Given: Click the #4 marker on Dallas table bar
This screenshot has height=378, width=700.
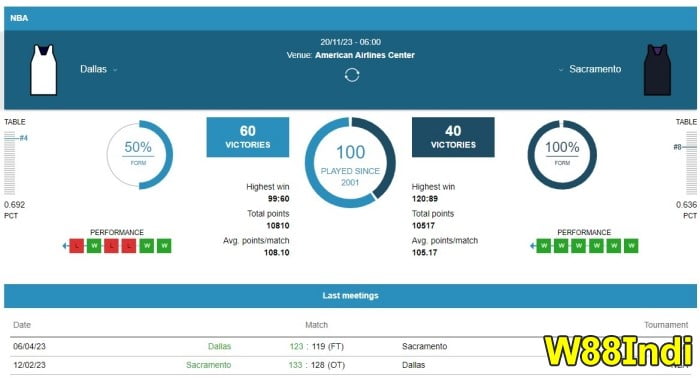Looking at the screenshot, I should tap(23, 138).
